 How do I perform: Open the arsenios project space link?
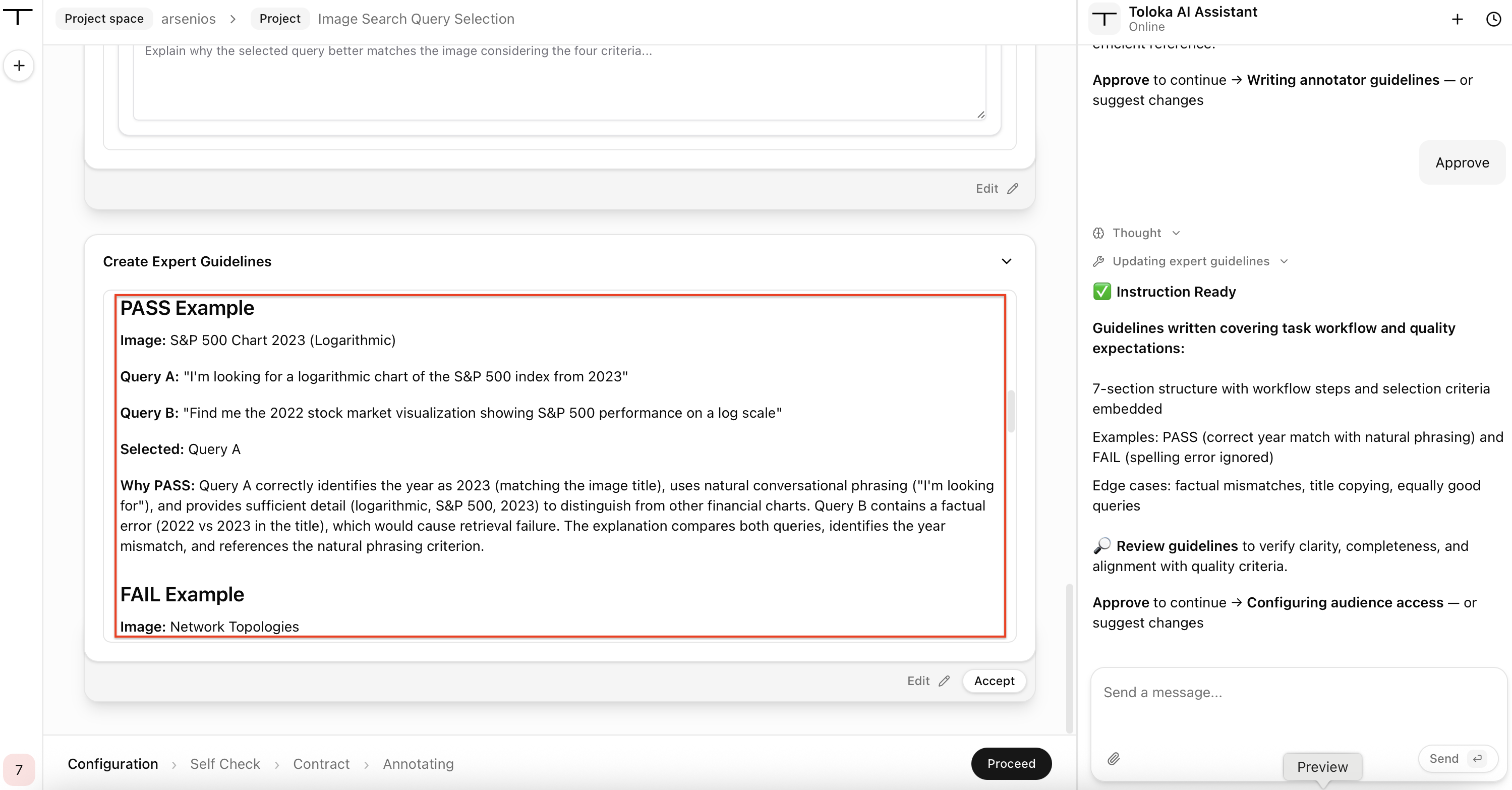[x=188, y=19]
